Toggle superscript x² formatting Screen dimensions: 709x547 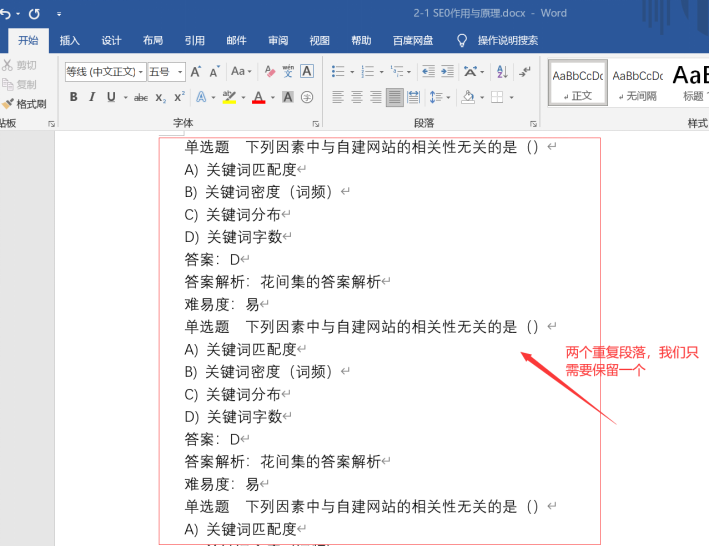[179, 97]
